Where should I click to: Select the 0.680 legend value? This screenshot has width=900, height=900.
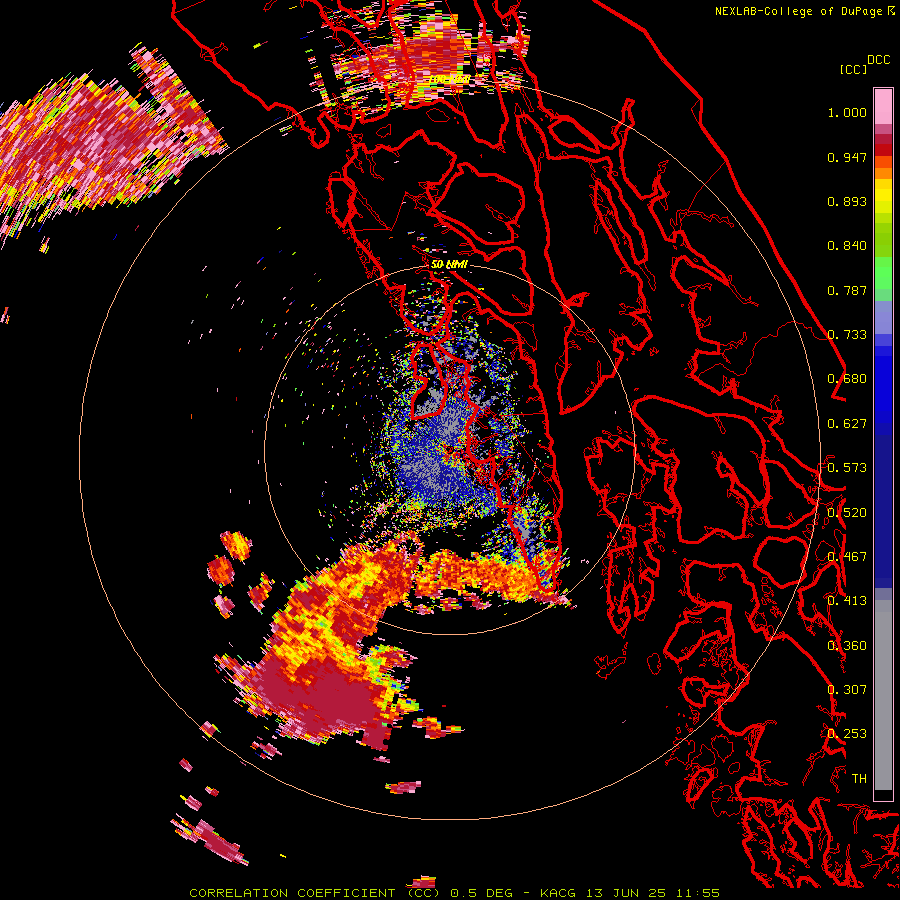[x=847, y=379]
